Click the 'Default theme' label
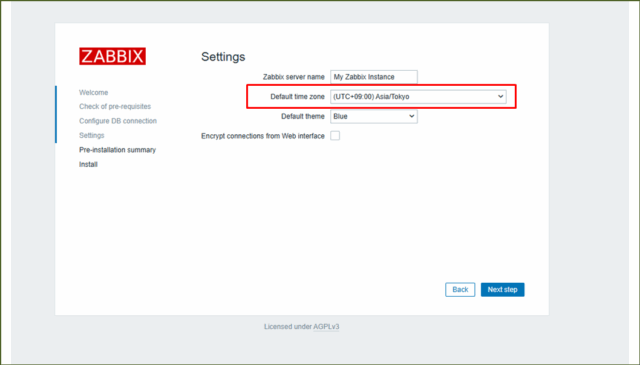The height and width of the screenshot is (365, 640). [303, 116]
